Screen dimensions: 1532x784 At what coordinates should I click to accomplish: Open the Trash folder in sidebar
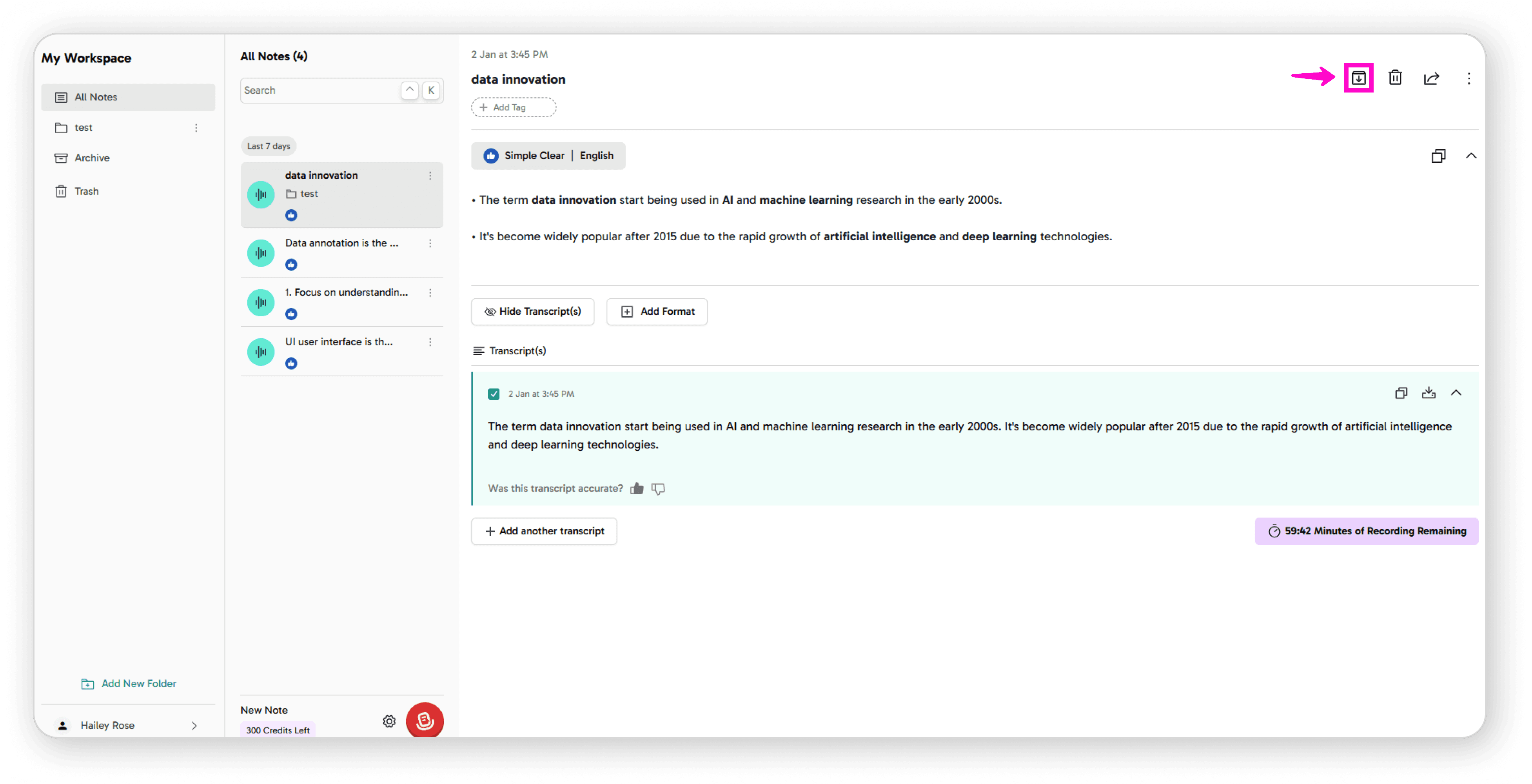pos(86,191)
